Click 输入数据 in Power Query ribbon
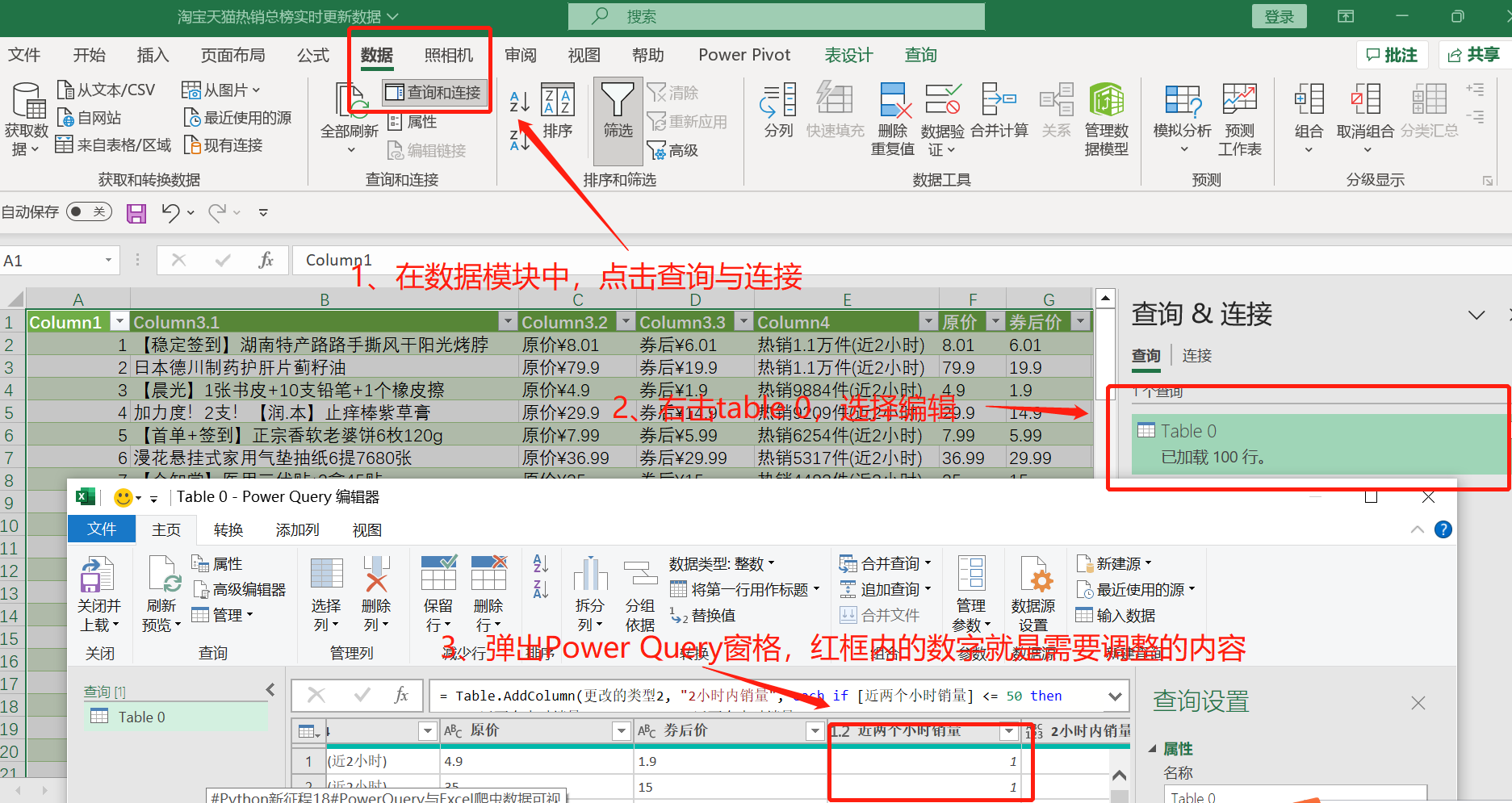The height and width of the screenshot is (803, 1512). [1116, 616]
